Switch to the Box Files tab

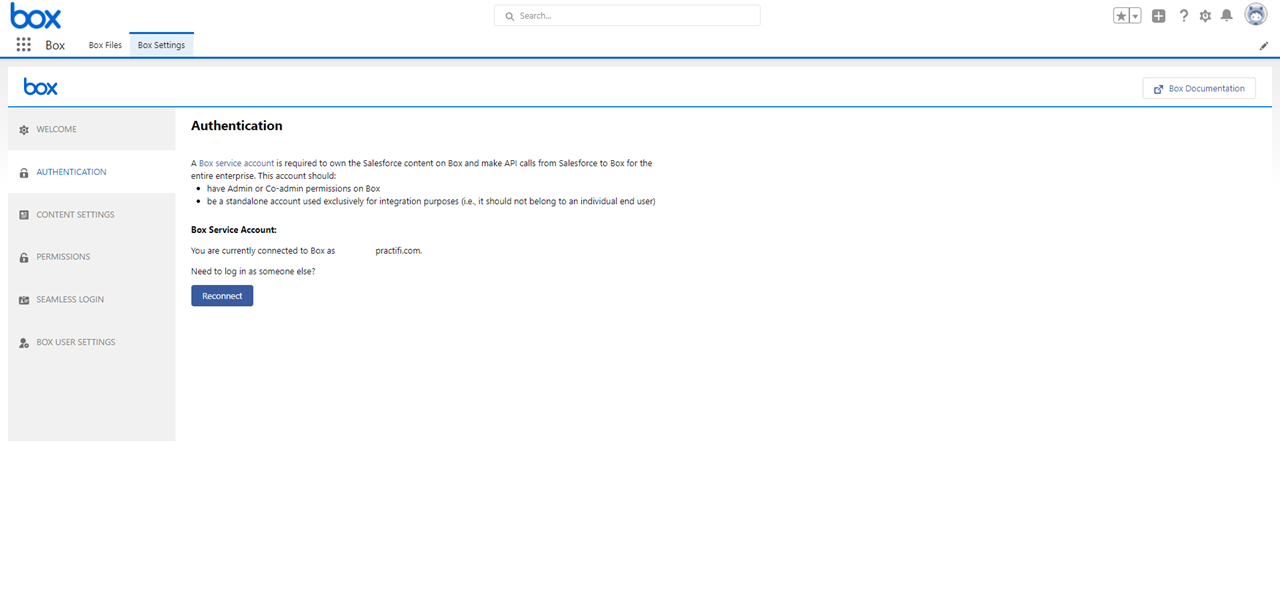pos(105,45)
